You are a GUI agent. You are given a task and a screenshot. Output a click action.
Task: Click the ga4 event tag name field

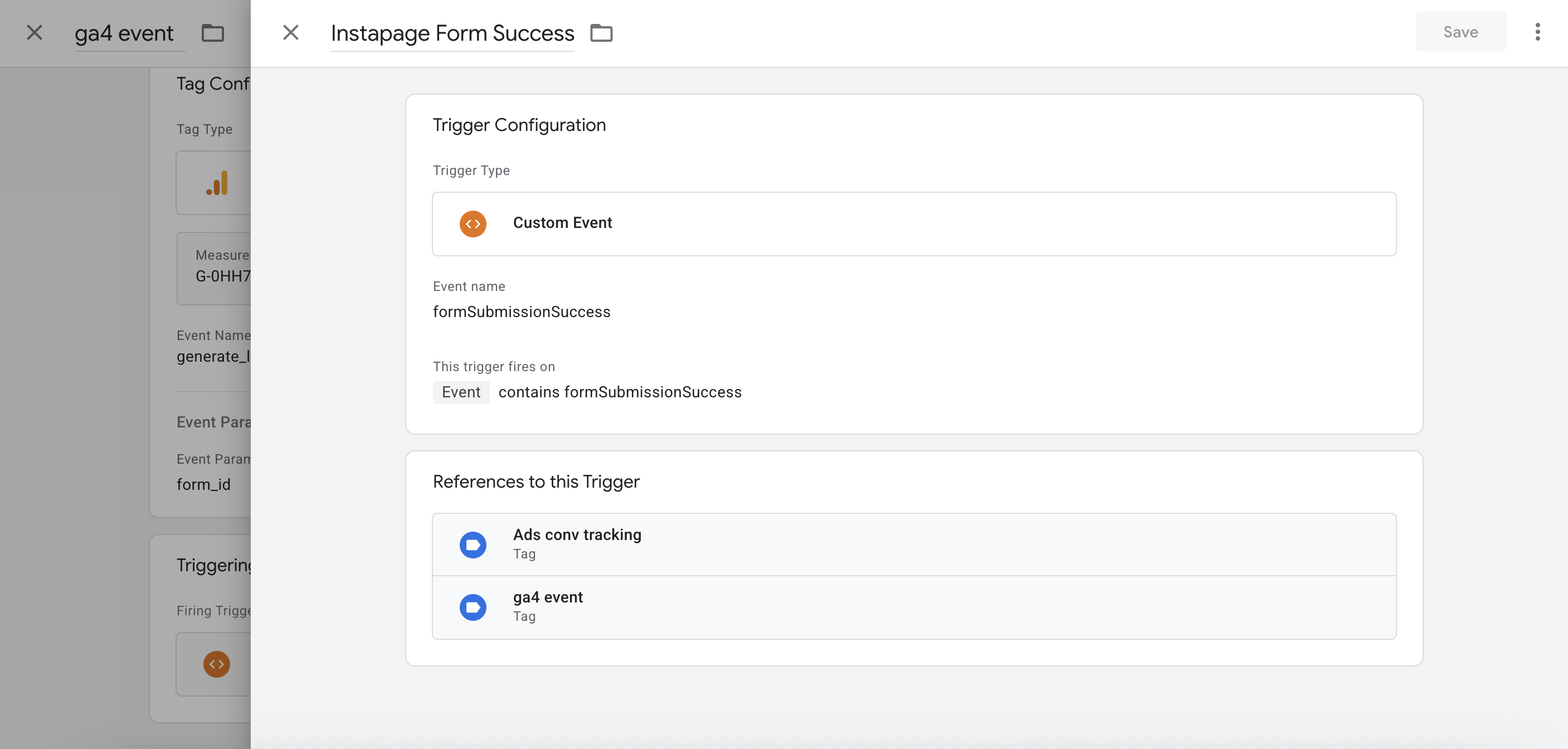(x=124, y=33)
